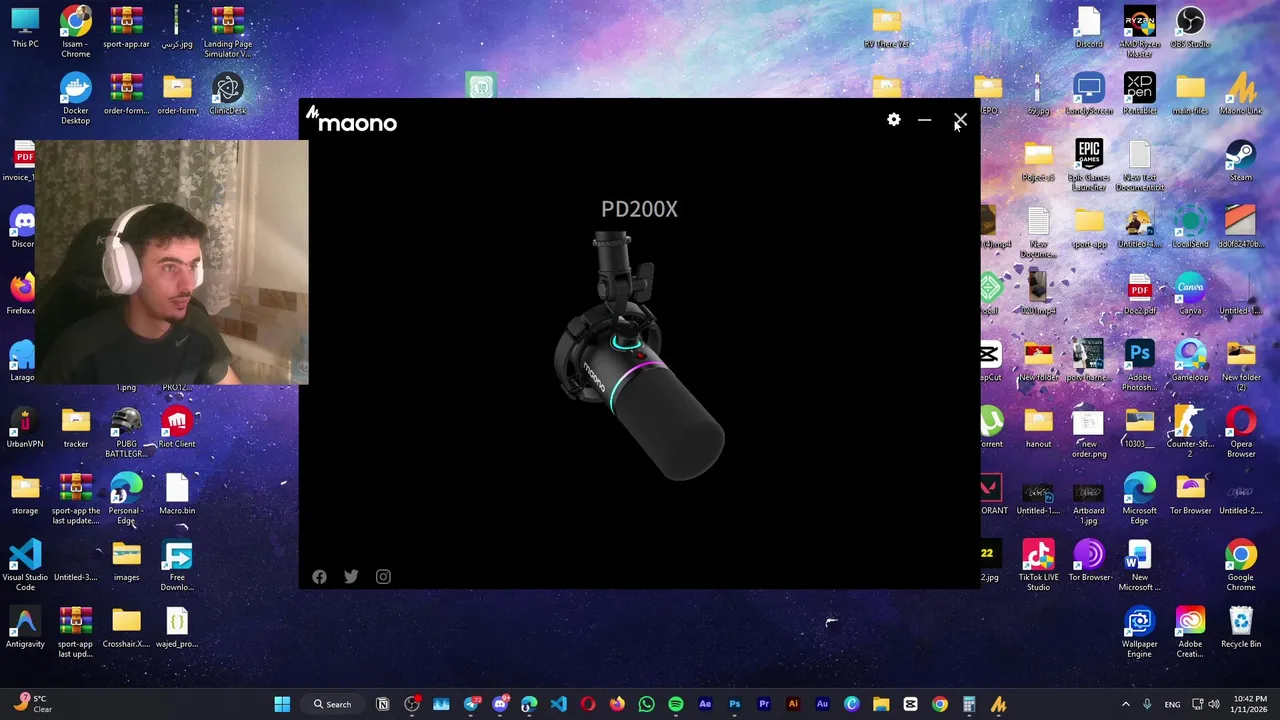1280x720 pixels.
Task: Select the Macro.bin file on desktop
Action: click(177, 495)
